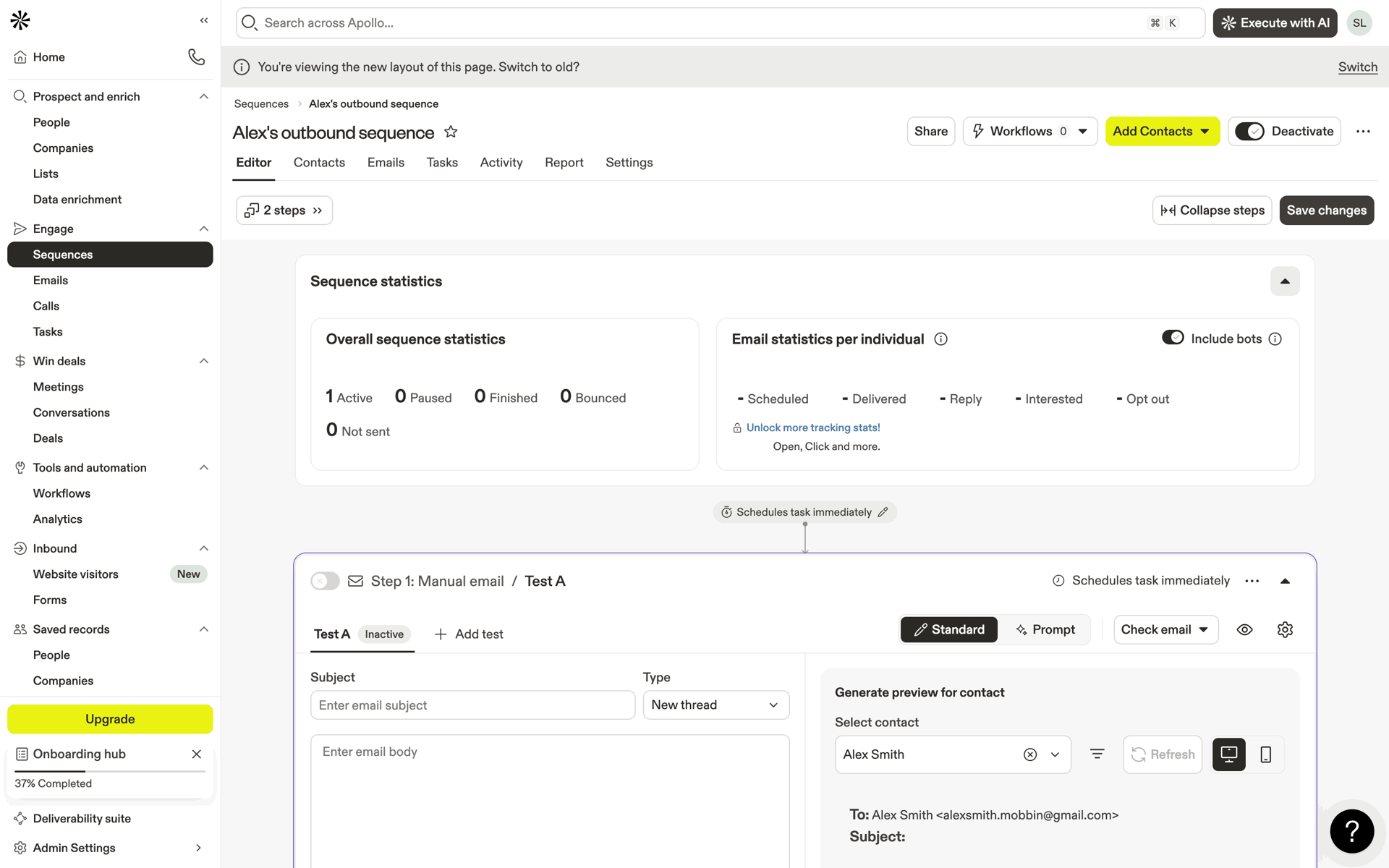Open Add Contacts dropdown
The height and width of the screenshot is (868, 1389).
[x=1163, y=132]
